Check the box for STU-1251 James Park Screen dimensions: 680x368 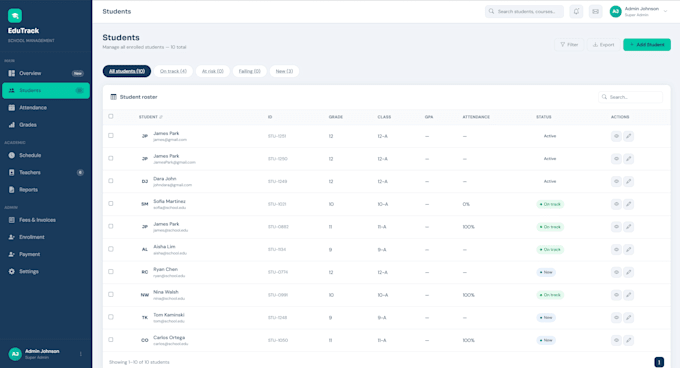111,136
